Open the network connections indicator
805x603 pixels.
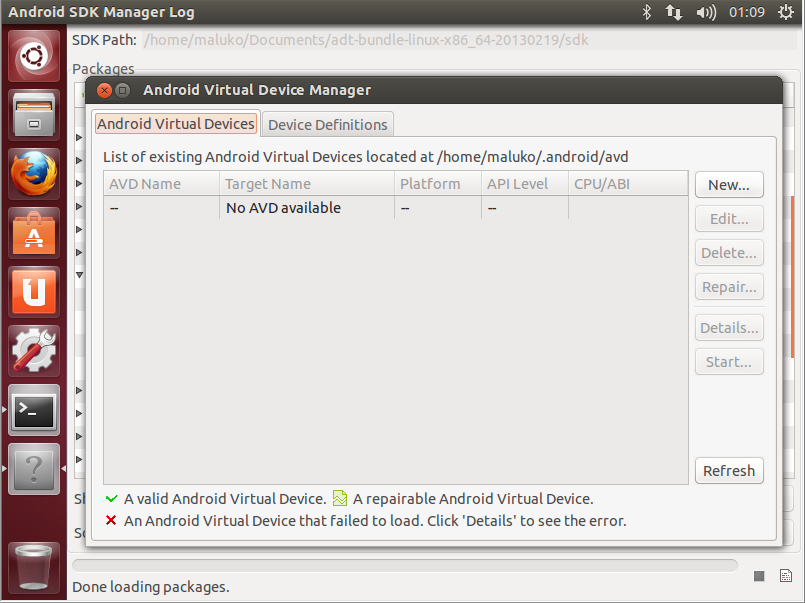(x=674, y=12)
